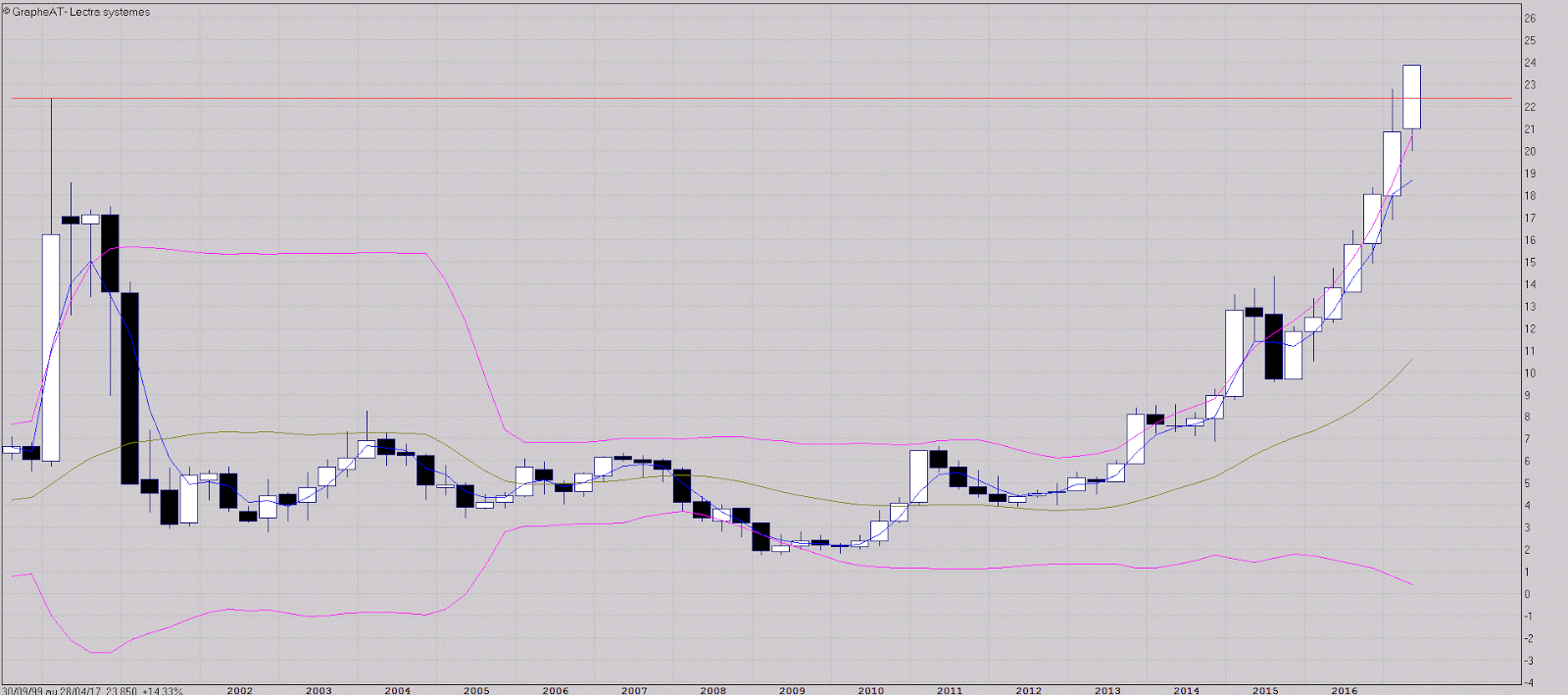
Task: Click price scale label 13
Action: point(1530,307)
